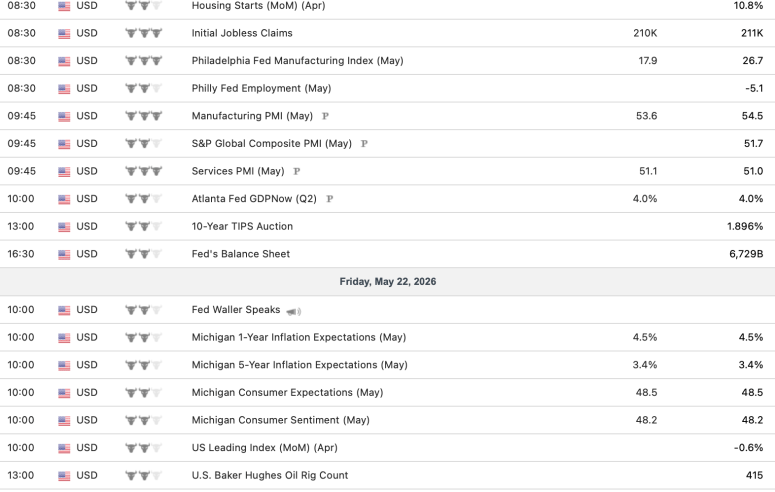This screenshot has width=775, height=492.
Task: Open the Initial Jobless Claims event
Action: click(x=242, y=33)
